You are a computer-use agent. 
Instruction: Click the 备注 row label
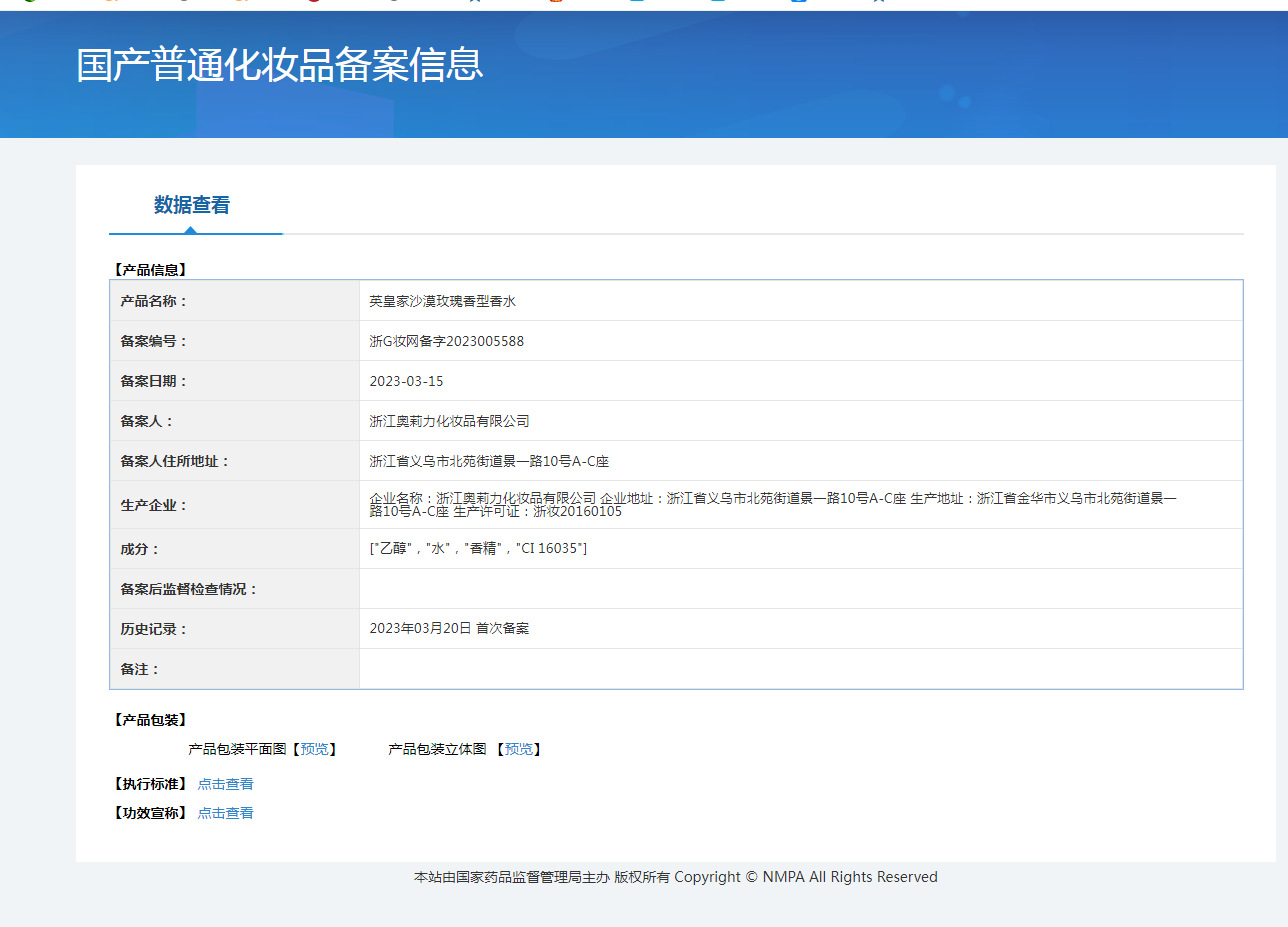[x=140, y=669]
